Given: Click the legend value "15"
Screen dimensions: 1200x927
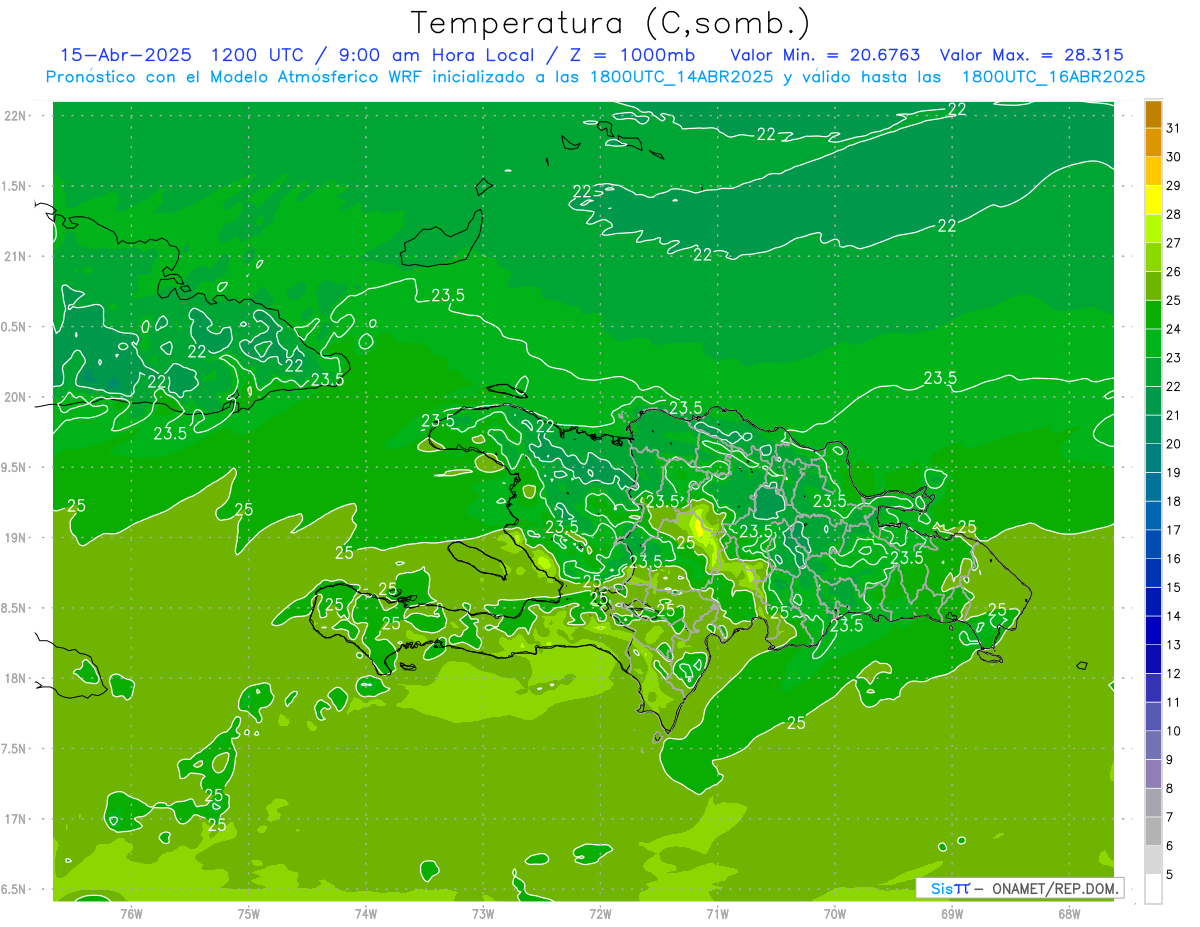Looking at the screenshot, I should (1173, 588).
